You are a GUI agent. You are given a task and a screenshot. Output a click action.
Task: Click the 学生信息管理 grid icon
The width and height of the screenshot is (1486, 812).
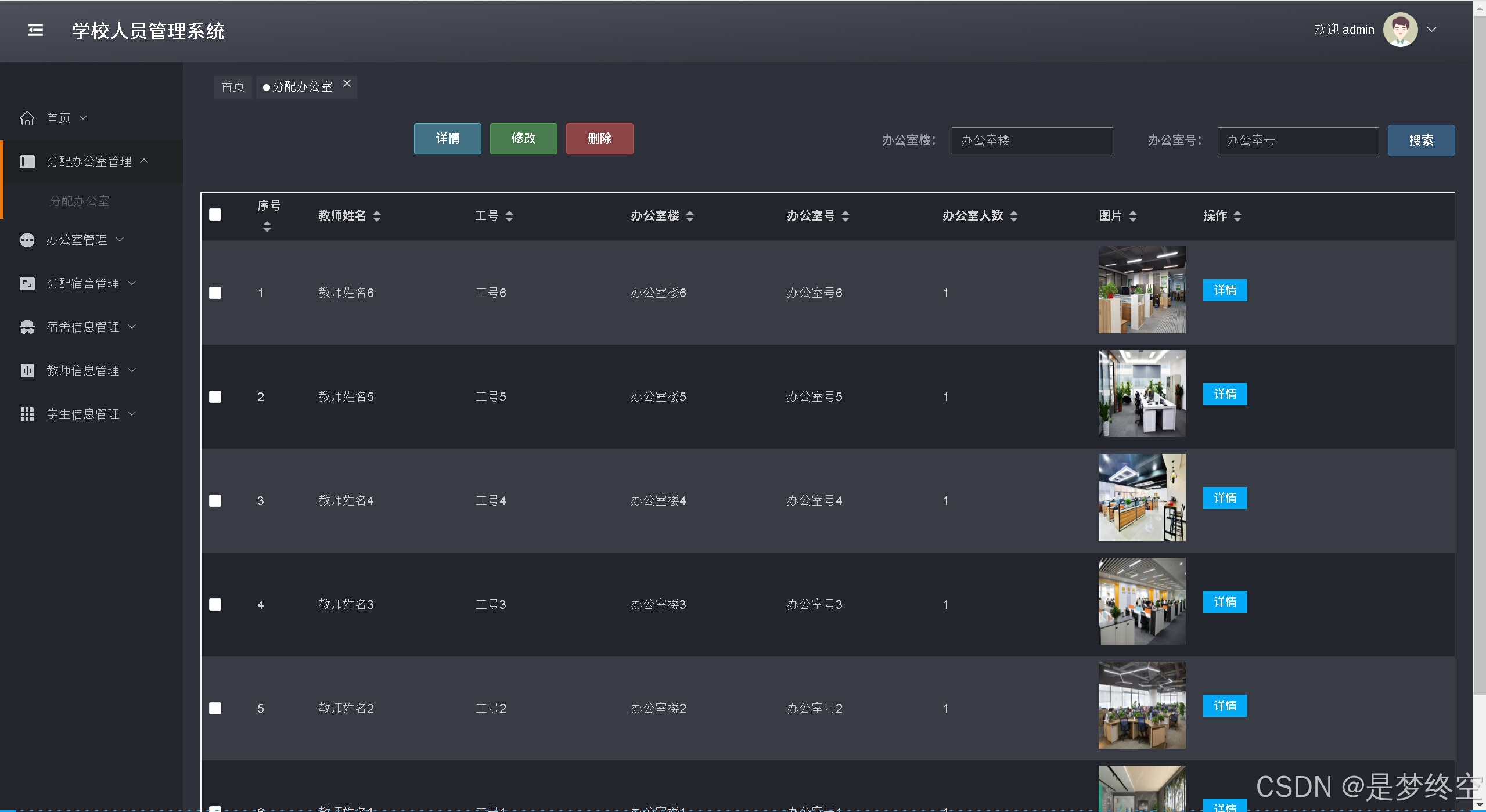(27, 414)
